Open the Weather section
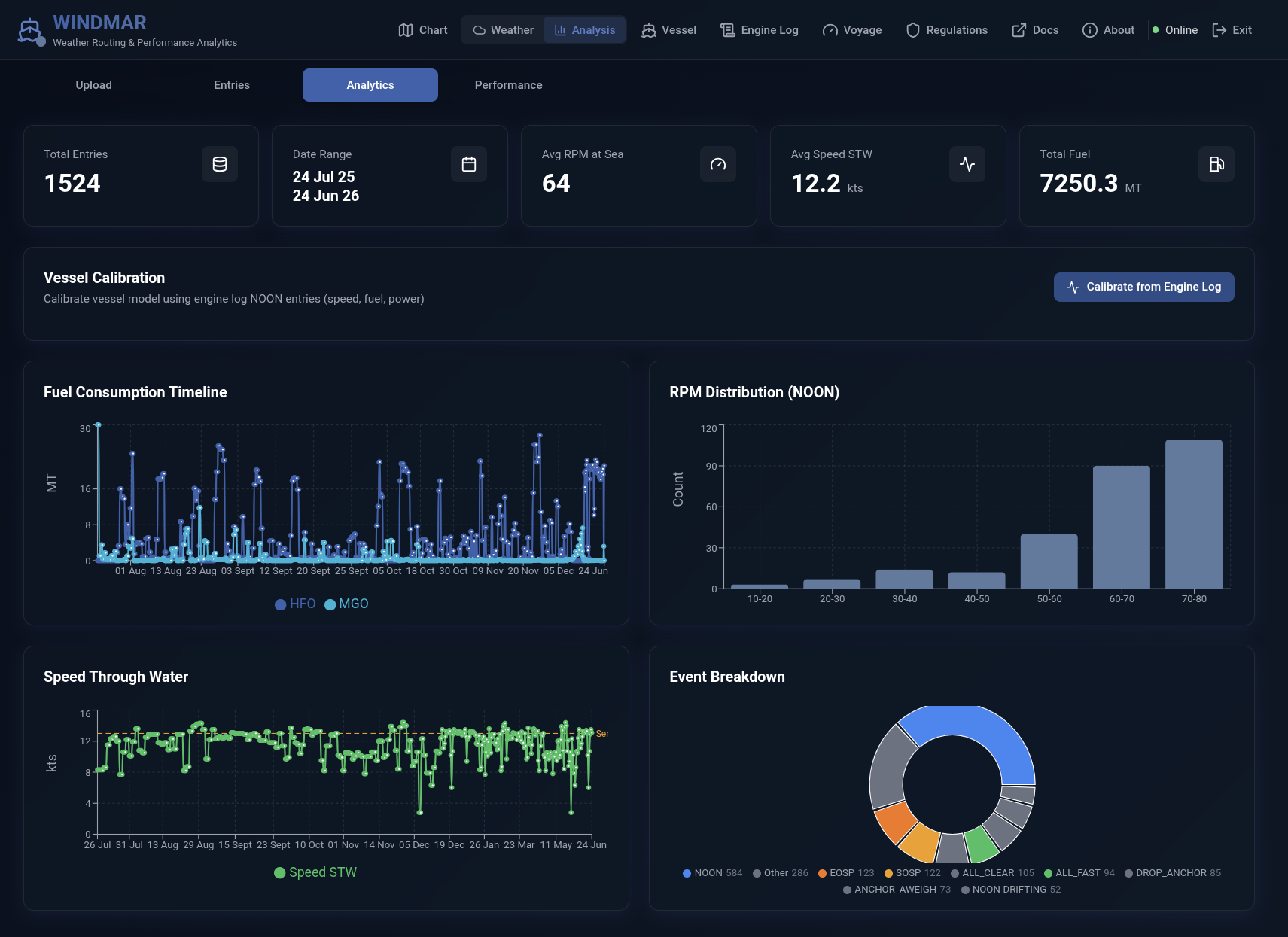This screenshot has height=937, width=1288. tap(503, 30)
